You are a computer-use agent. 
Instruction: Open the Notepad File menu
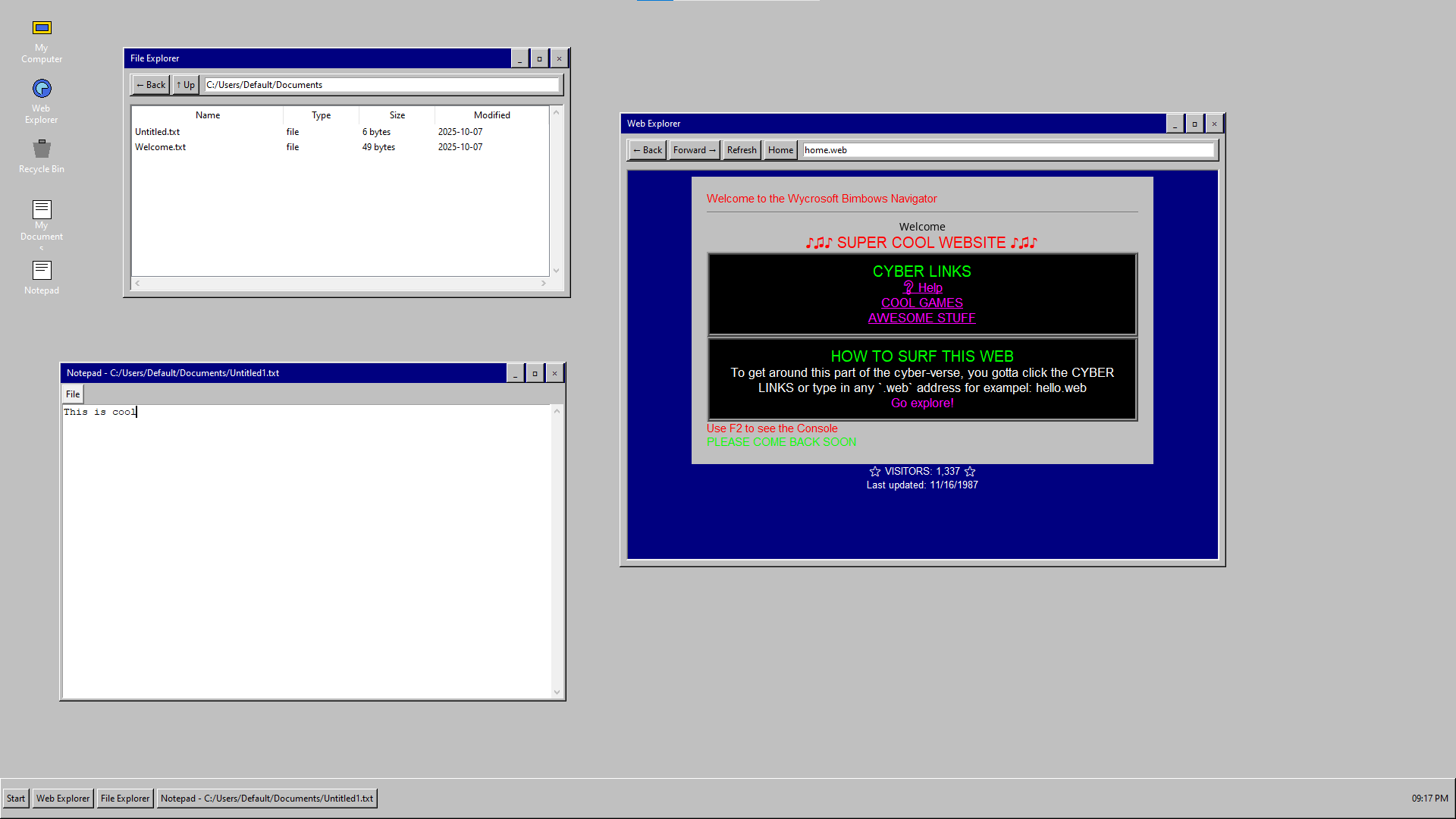(73, 394)
